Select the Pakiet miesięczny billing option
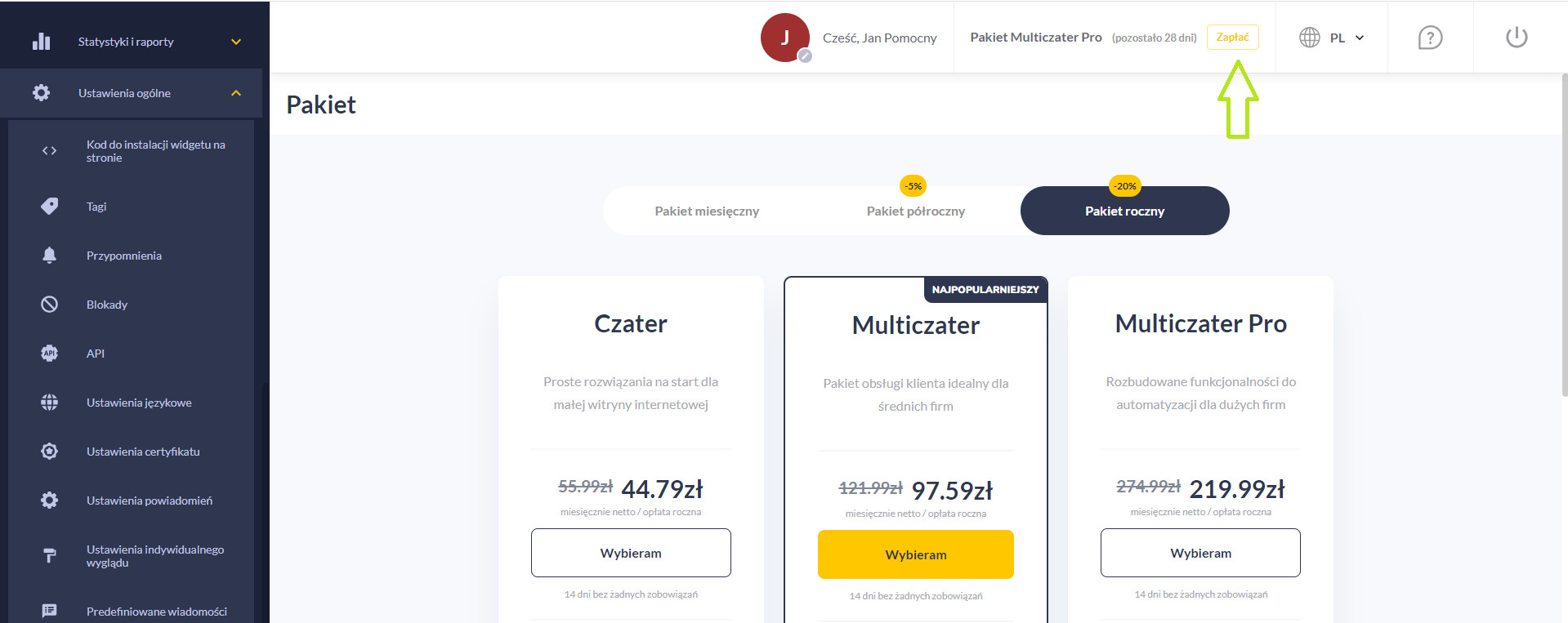This screenshot has width=1568, height=623. click(707, 211)
